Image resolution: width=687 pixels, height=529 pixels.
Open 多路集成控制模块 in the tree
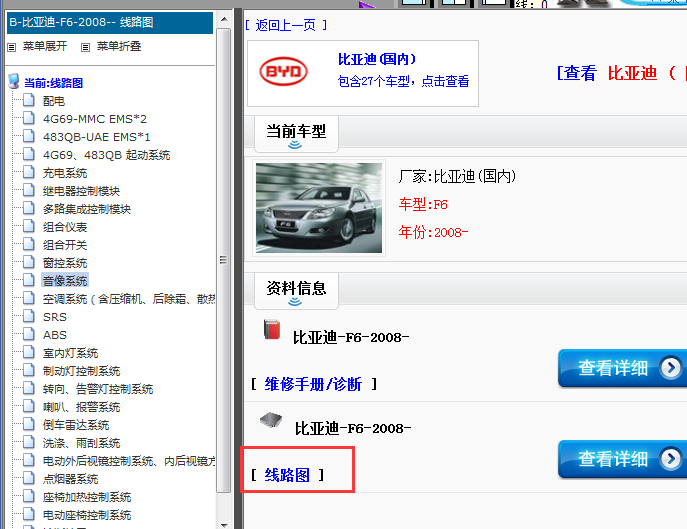(x=87, y=209)
